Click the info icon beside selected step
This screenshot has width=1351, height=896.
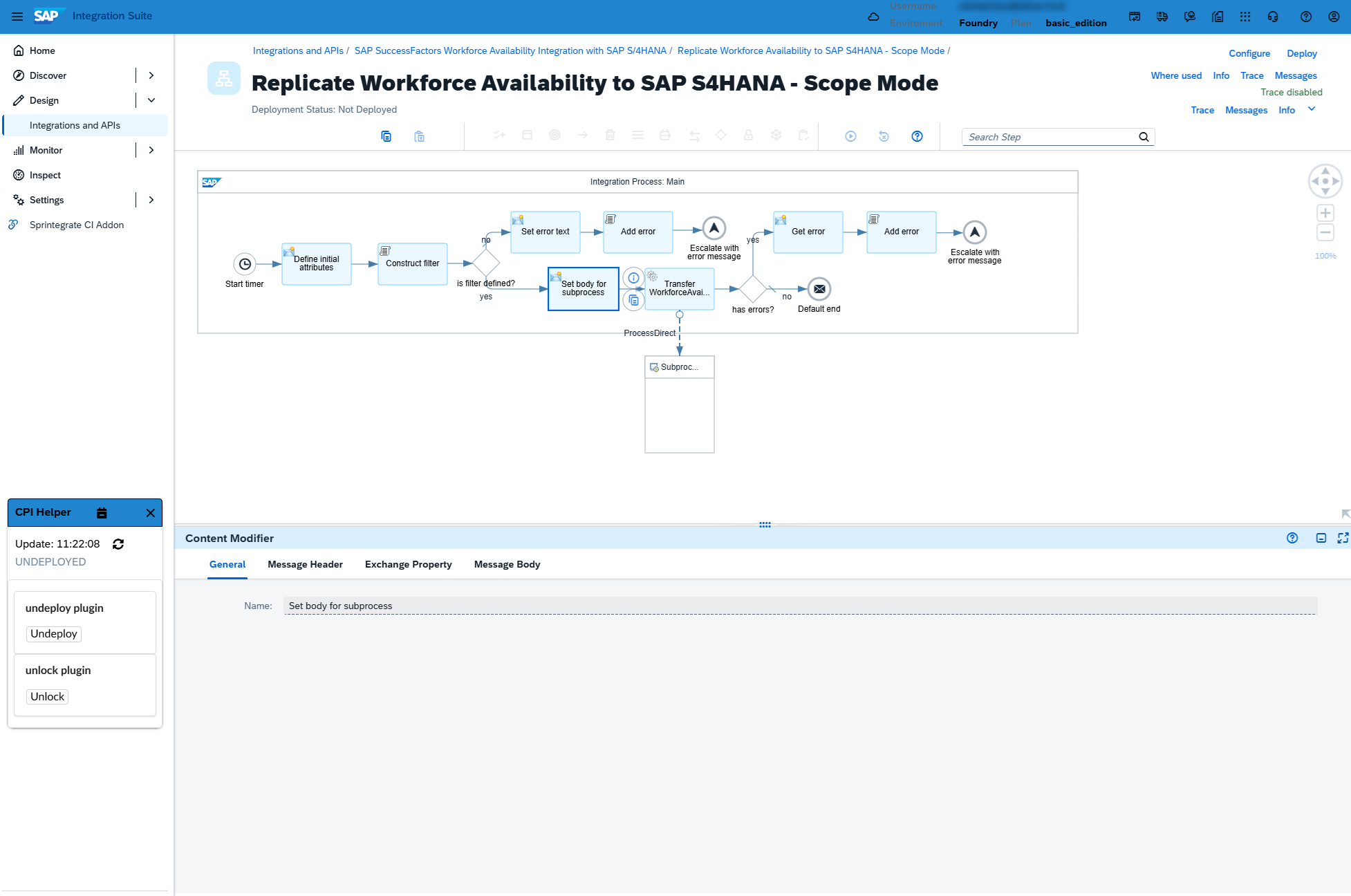(x=633, y=278)
